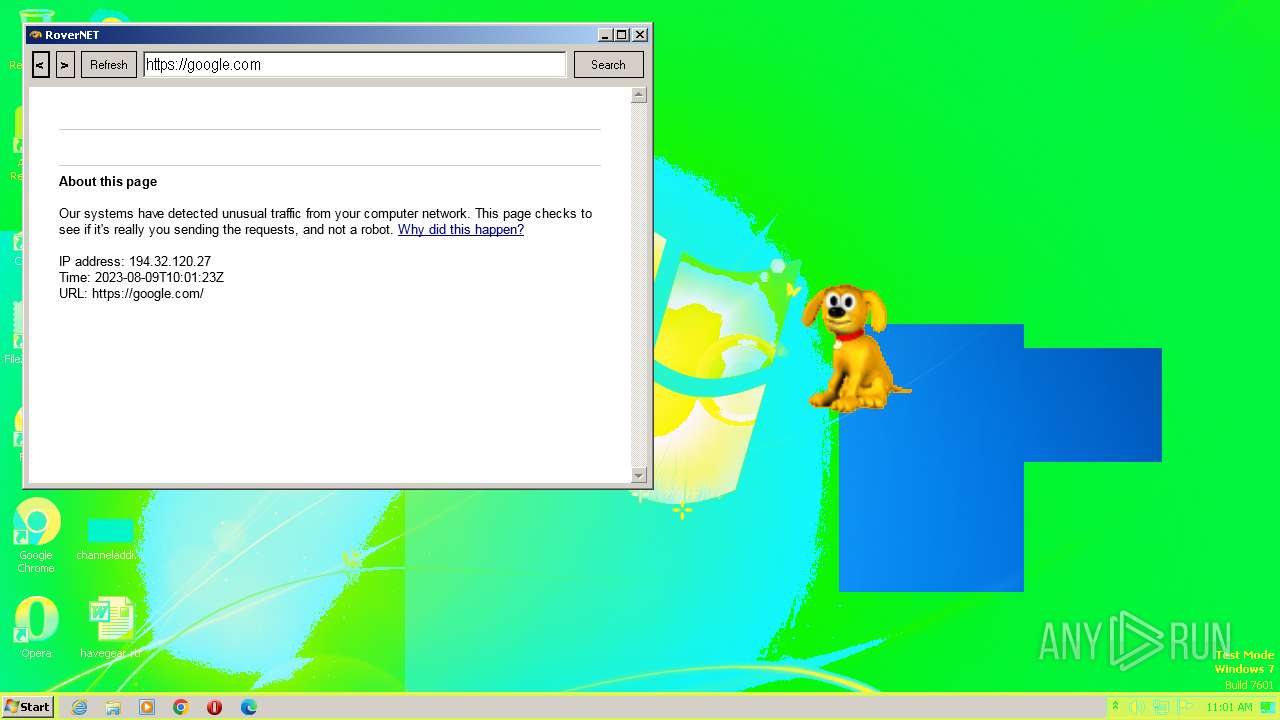The width and height of the screenshot is (1280, 720).
Task: Open the Start menu
Action: tap(27, 707)
